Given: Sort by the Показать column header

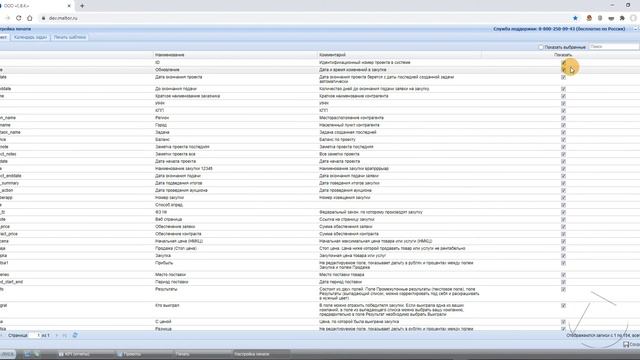Looking at the screenshot, I should (x=563, y=55).
